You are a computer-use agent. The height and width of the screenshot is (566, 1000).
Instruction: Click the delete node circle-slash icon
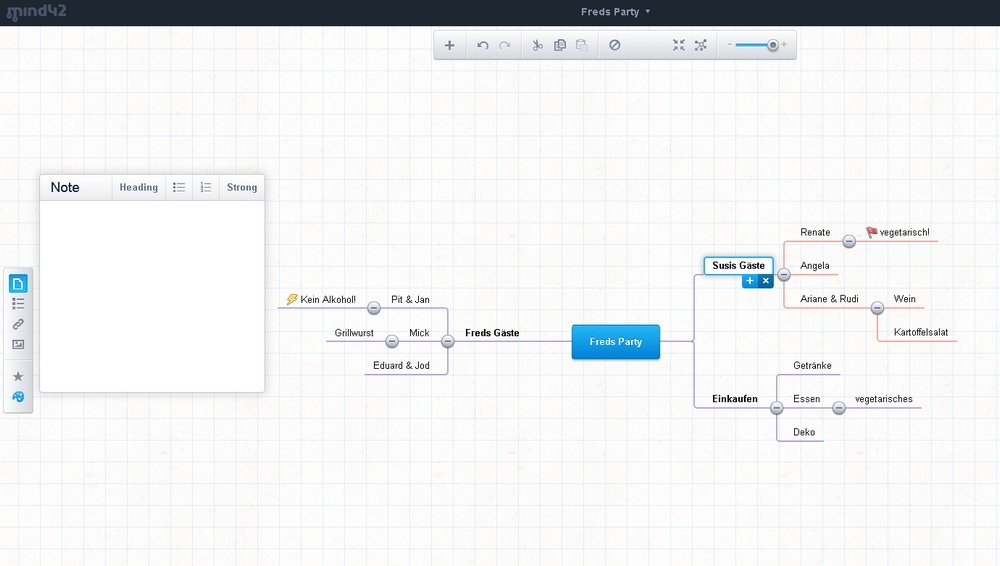pos(615,45)
